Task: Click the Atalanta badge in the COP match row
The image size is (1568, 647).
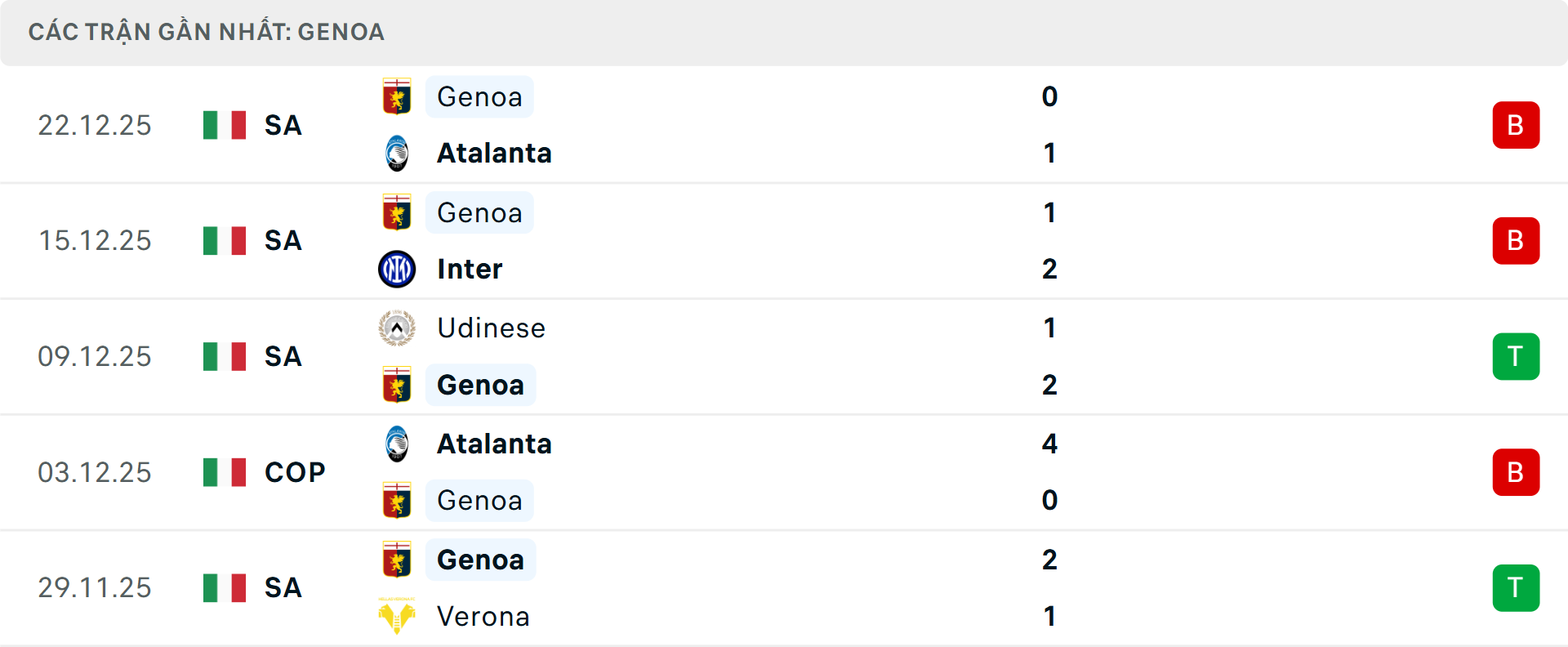Action: 398,444
